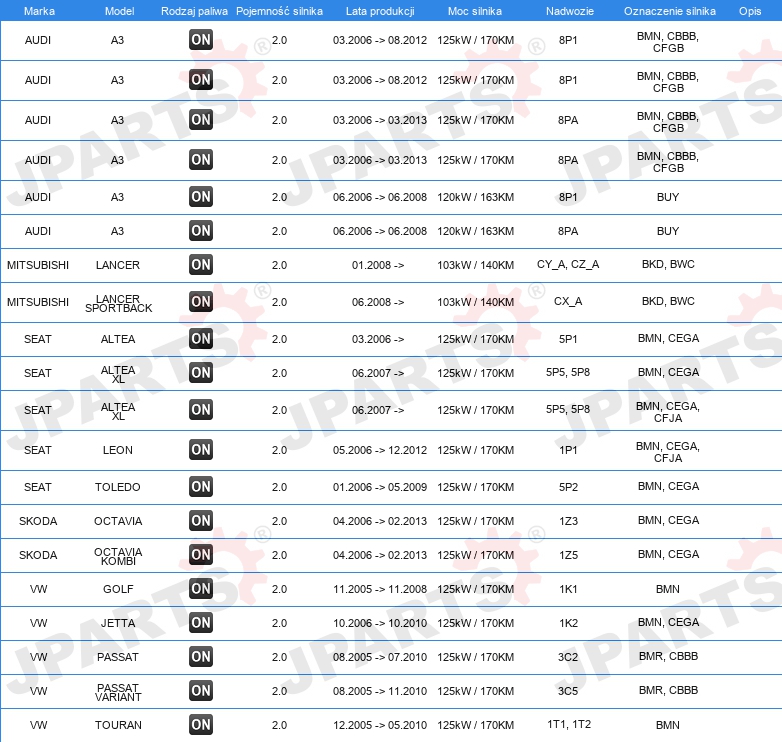Click production dates 05.2006 -> 12.2012
782x742 pixels.
[380, 450]
